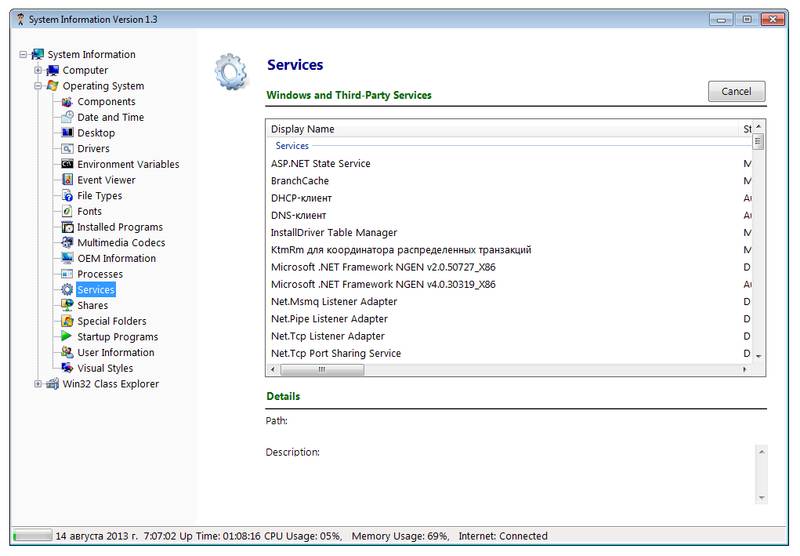Select the DHCP-клиент service row
Viewport: 800px width, 556px height.
coord(509,198)
